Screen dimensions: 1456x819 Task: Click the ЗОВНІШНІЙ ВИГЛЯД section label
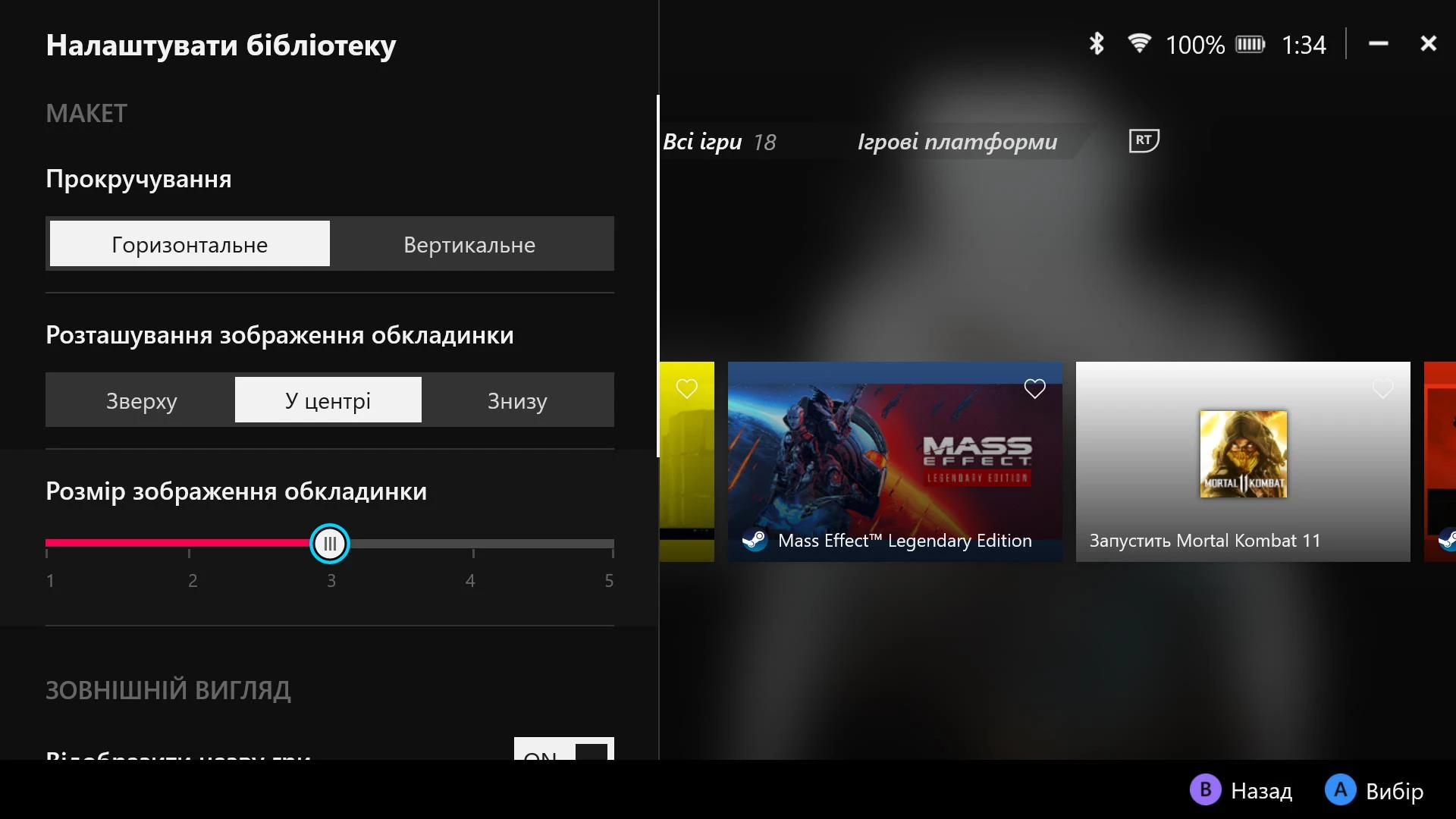click(168, 690)
